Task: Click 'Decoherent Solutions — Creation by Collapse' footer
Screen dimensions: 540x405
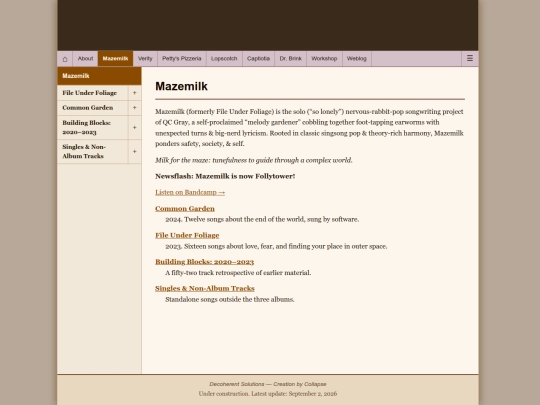Action: pos(268,384)
